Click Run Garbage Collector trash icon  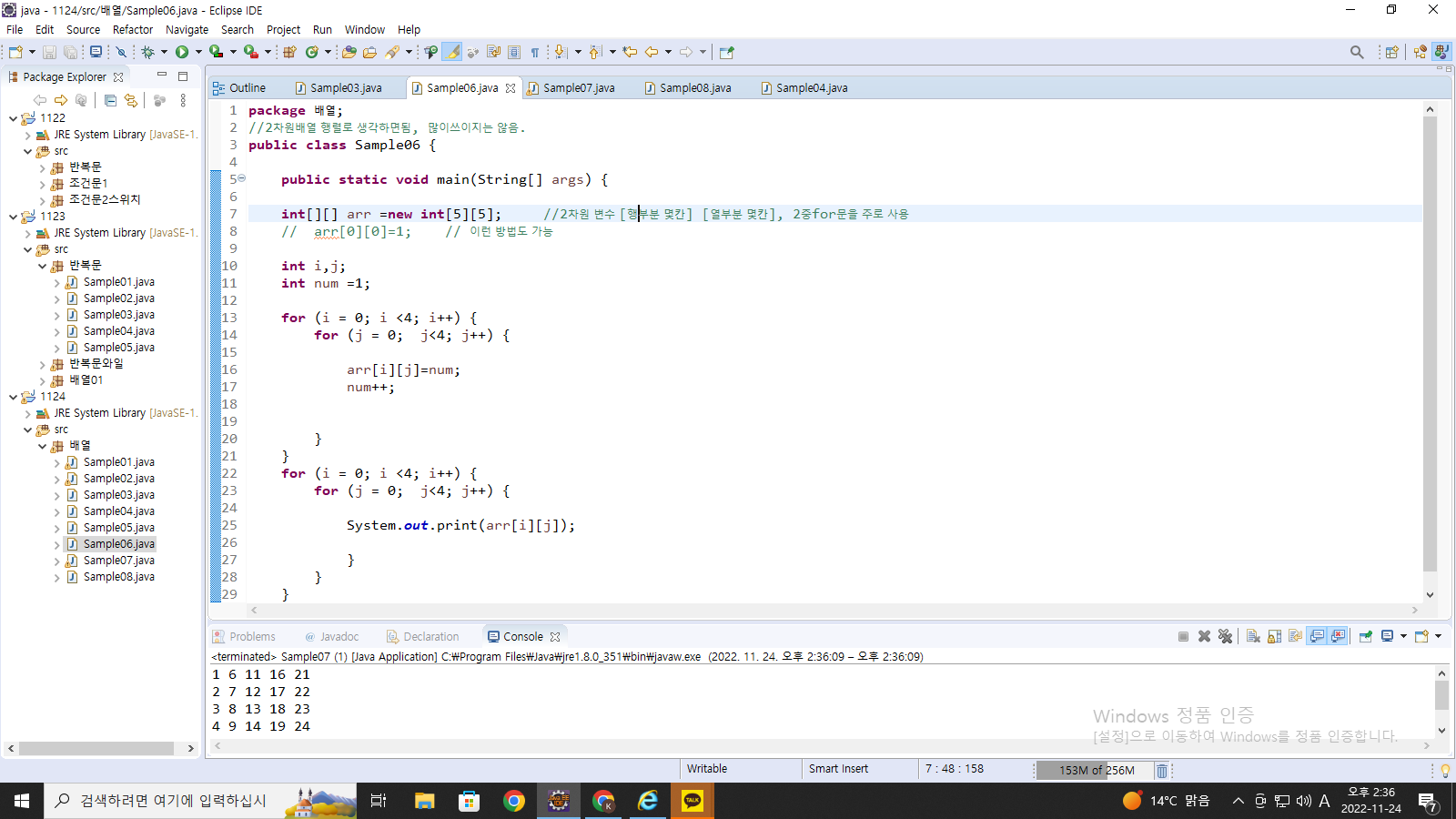tap(1162, 770)
